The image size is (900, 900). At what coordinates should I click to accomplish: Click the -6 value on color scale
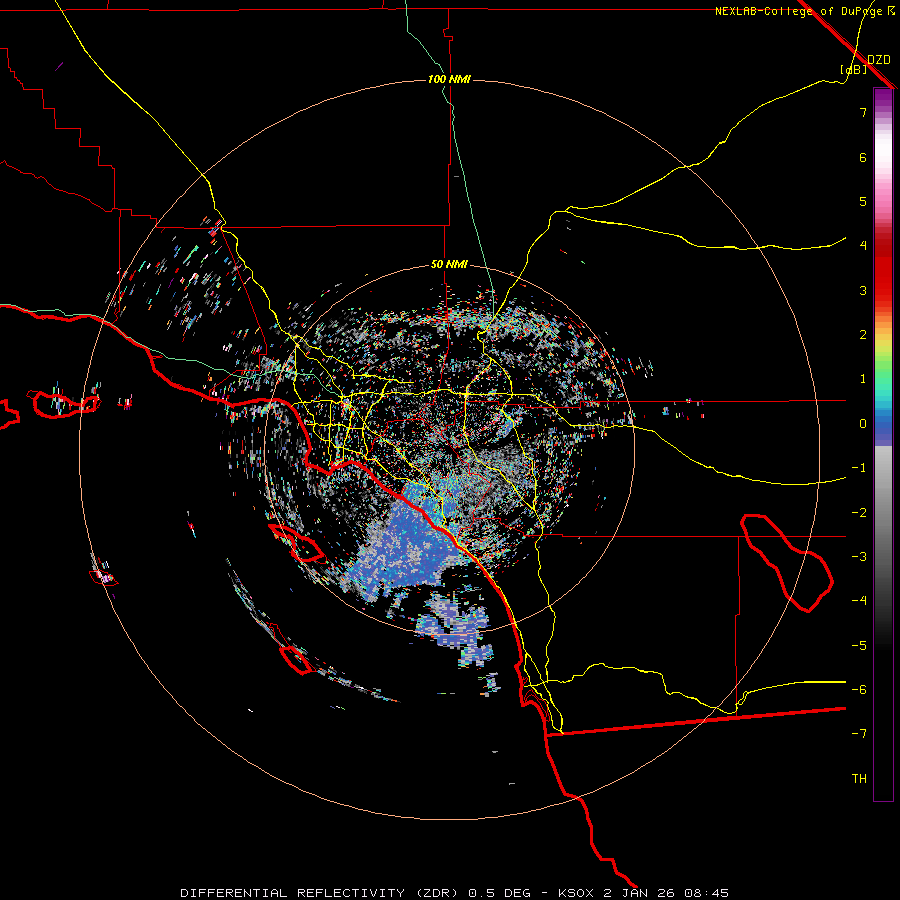pyautogui.click(x=859, y=690)
